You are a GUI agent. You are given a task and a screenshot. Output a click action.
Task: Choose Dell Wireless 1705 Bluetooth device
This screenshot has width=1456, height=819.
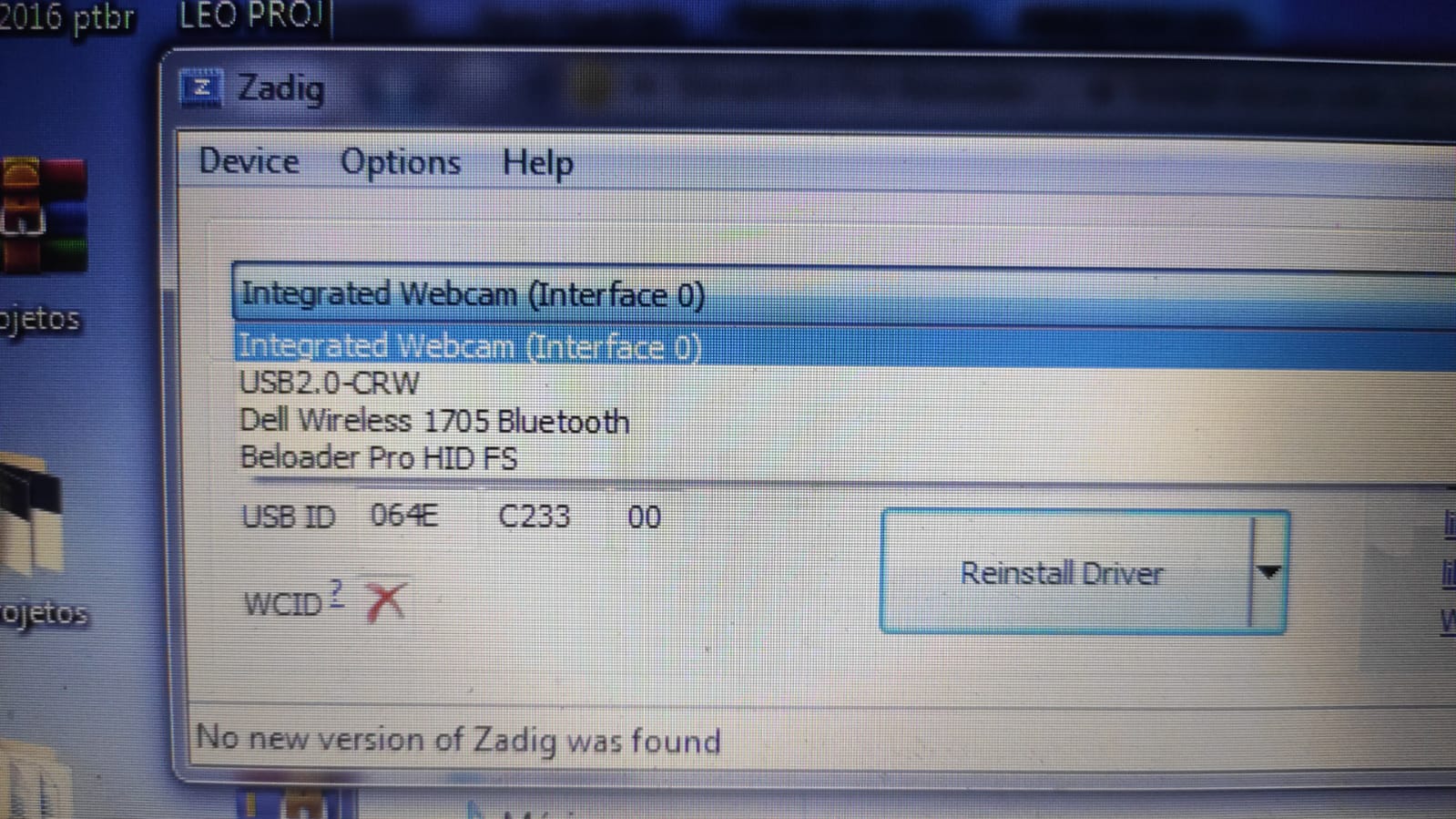point(434,421)
